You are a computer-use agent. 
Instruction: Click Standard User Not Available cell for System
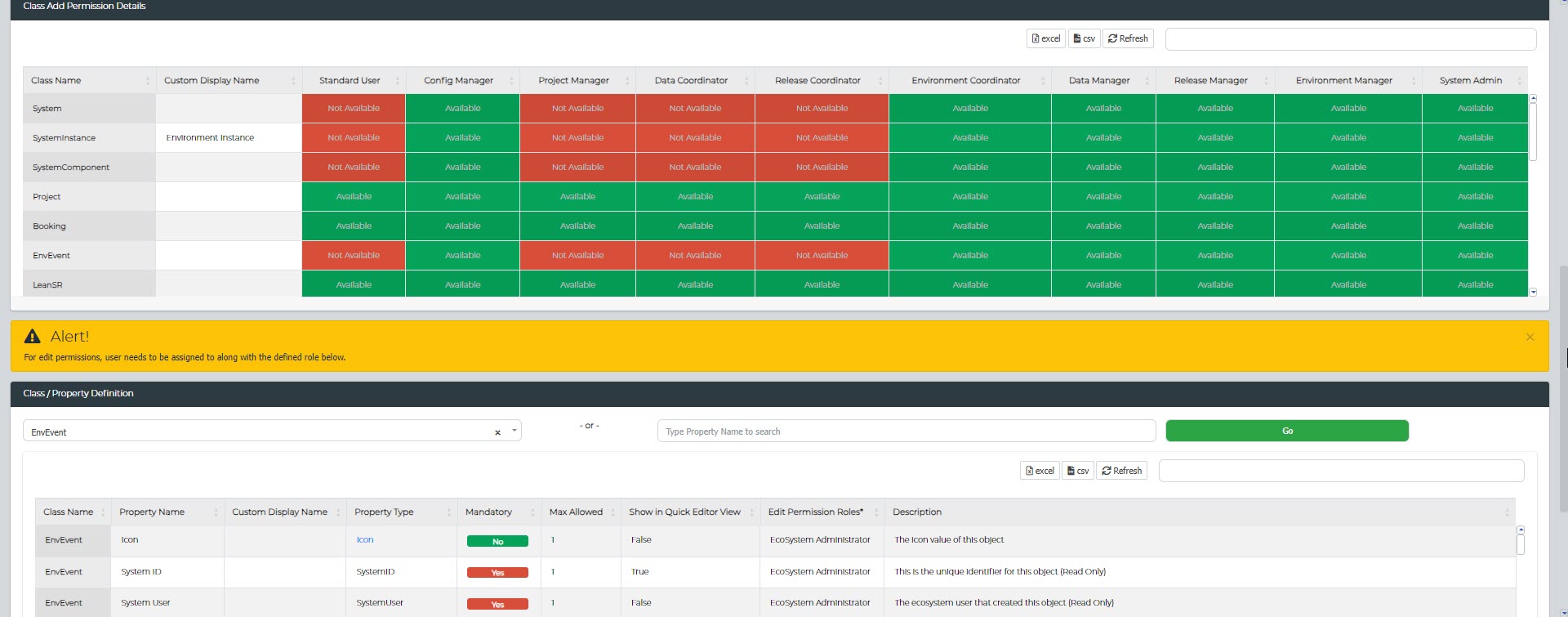coord(354,109)
